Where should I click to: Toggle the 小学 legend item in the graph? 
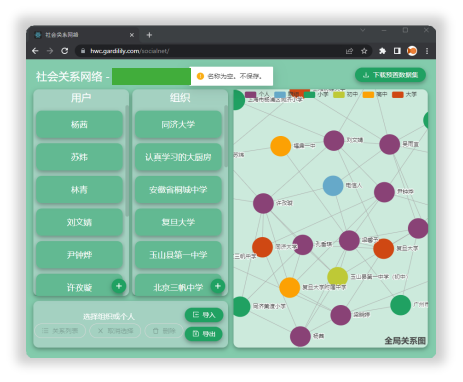[x=316, y=95]
